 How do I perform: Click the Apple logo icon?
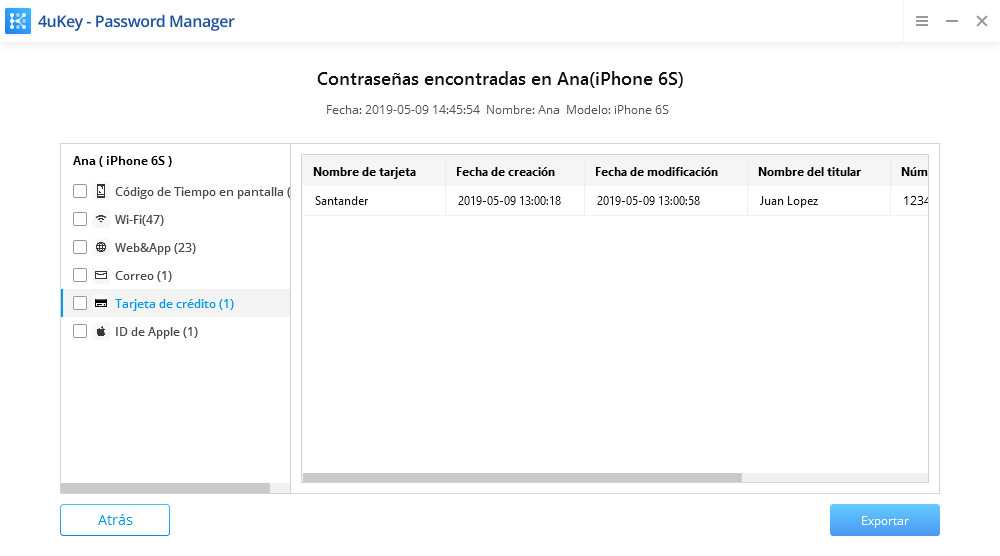(101, 331)
